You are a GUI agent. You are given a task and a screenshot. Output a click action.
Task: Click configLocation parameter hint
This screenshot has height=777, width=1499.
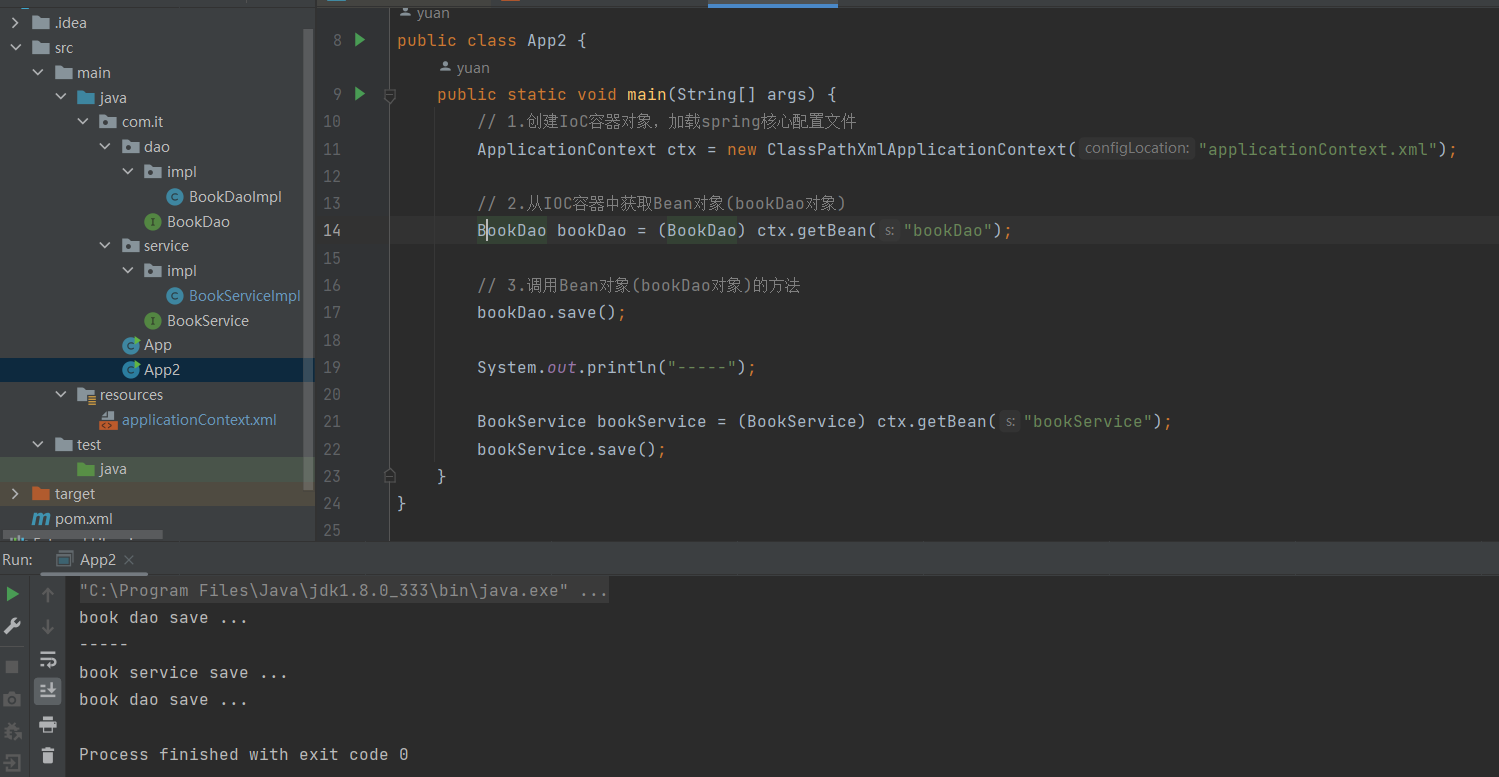tap(1137, 149)
